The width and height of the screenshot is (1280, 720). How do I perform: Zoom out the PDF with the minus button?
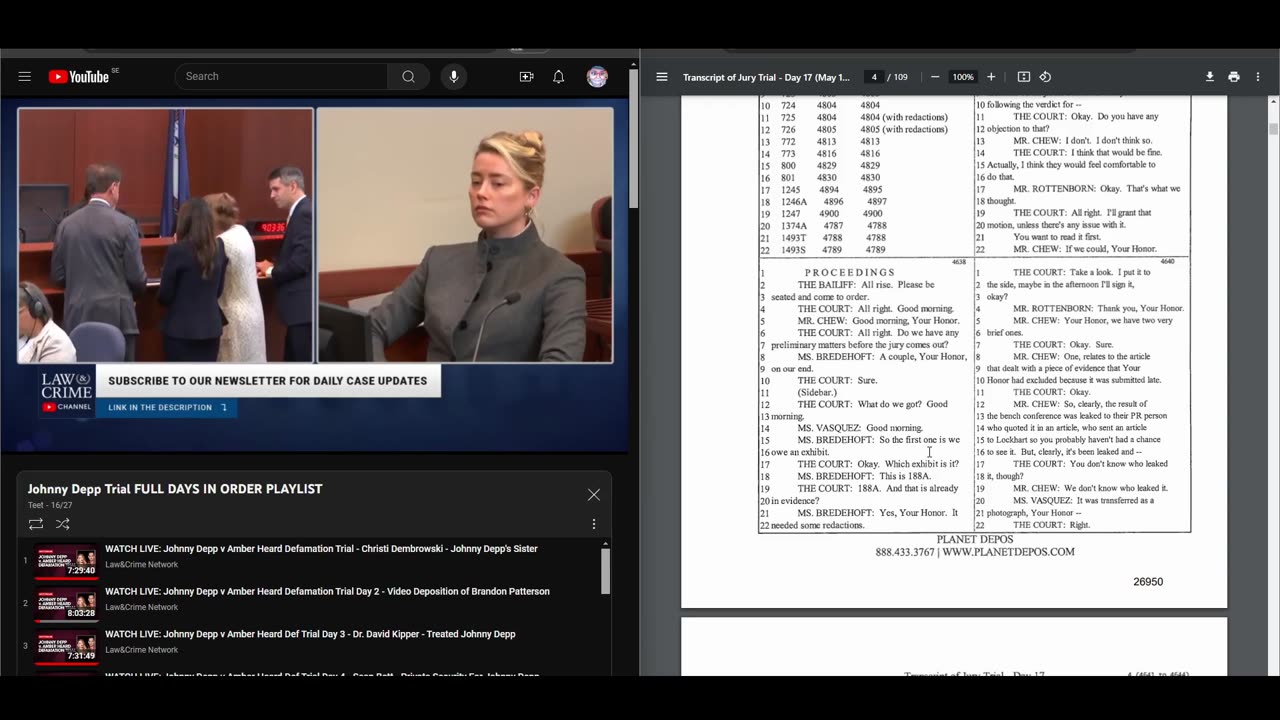(935, 77)
